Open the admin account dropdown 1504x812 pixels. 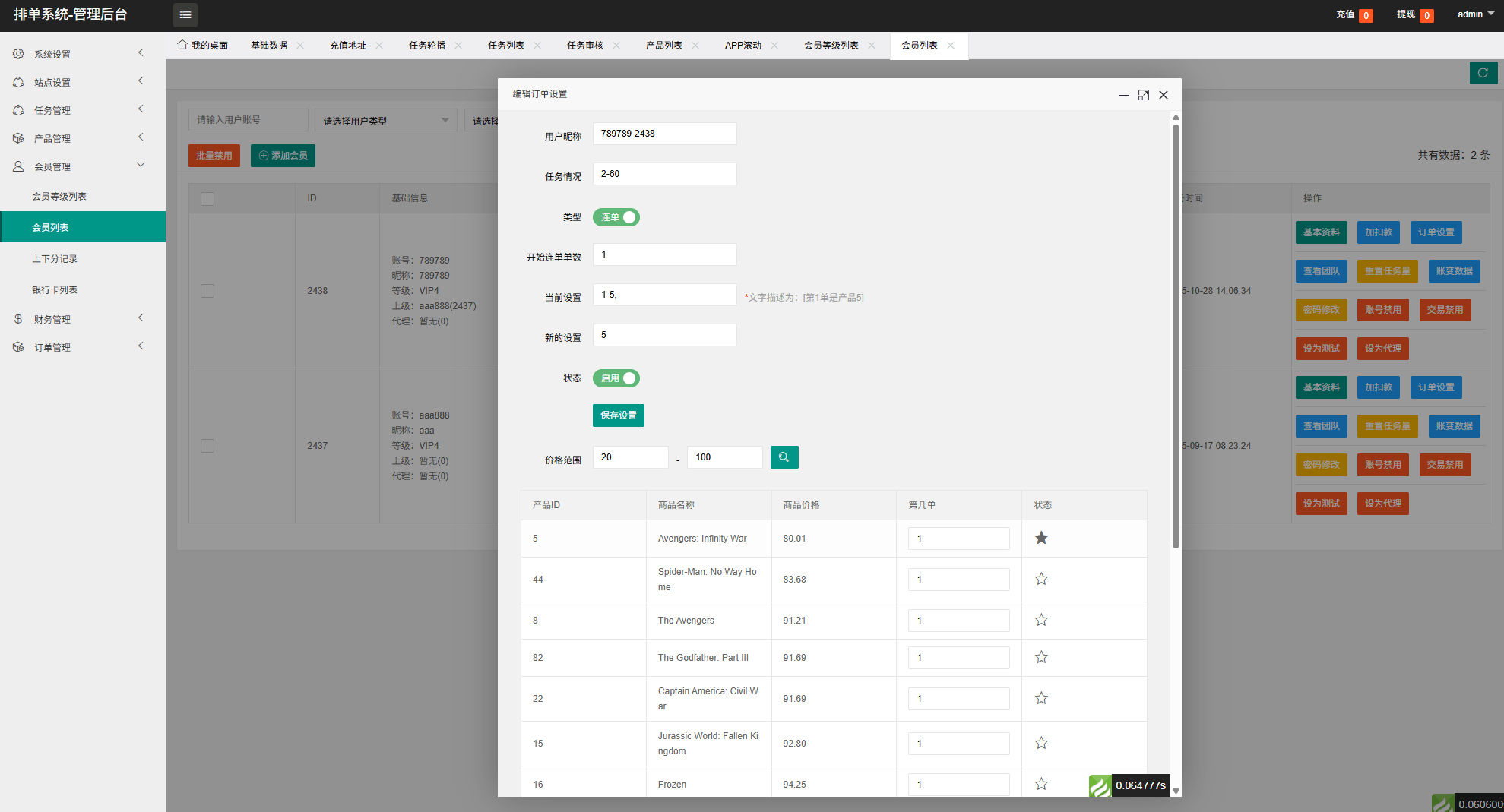[x=1475, y=14]
